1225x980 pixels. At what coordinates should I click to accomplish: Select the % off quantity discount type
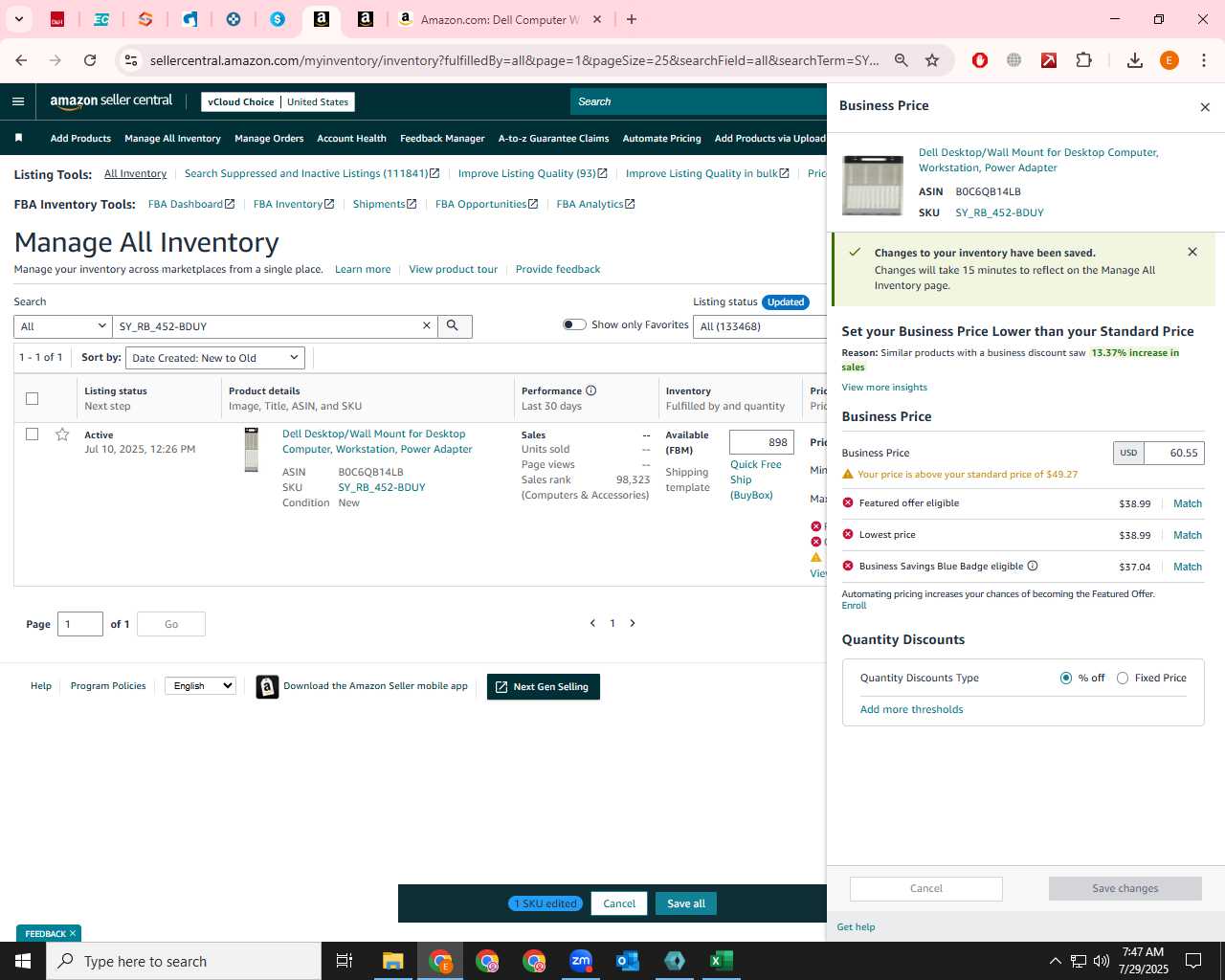[x=1066, y=678]
